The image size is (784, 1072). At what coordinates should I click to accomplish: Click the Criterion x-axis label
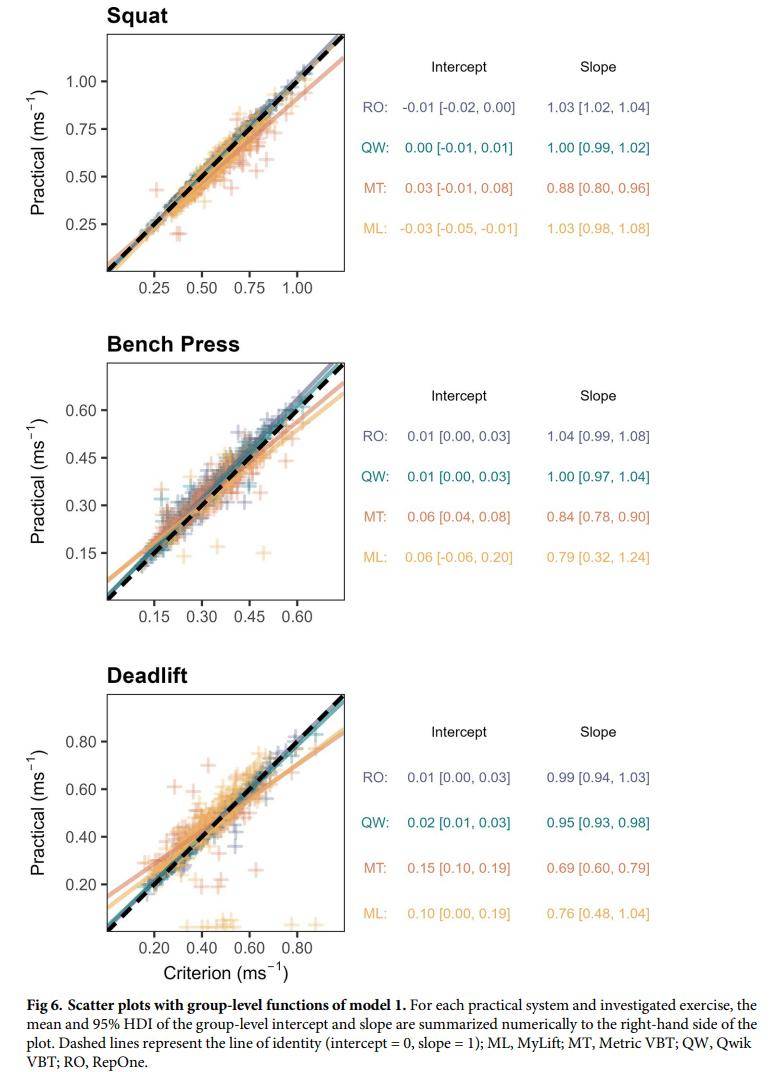(226, 972)
